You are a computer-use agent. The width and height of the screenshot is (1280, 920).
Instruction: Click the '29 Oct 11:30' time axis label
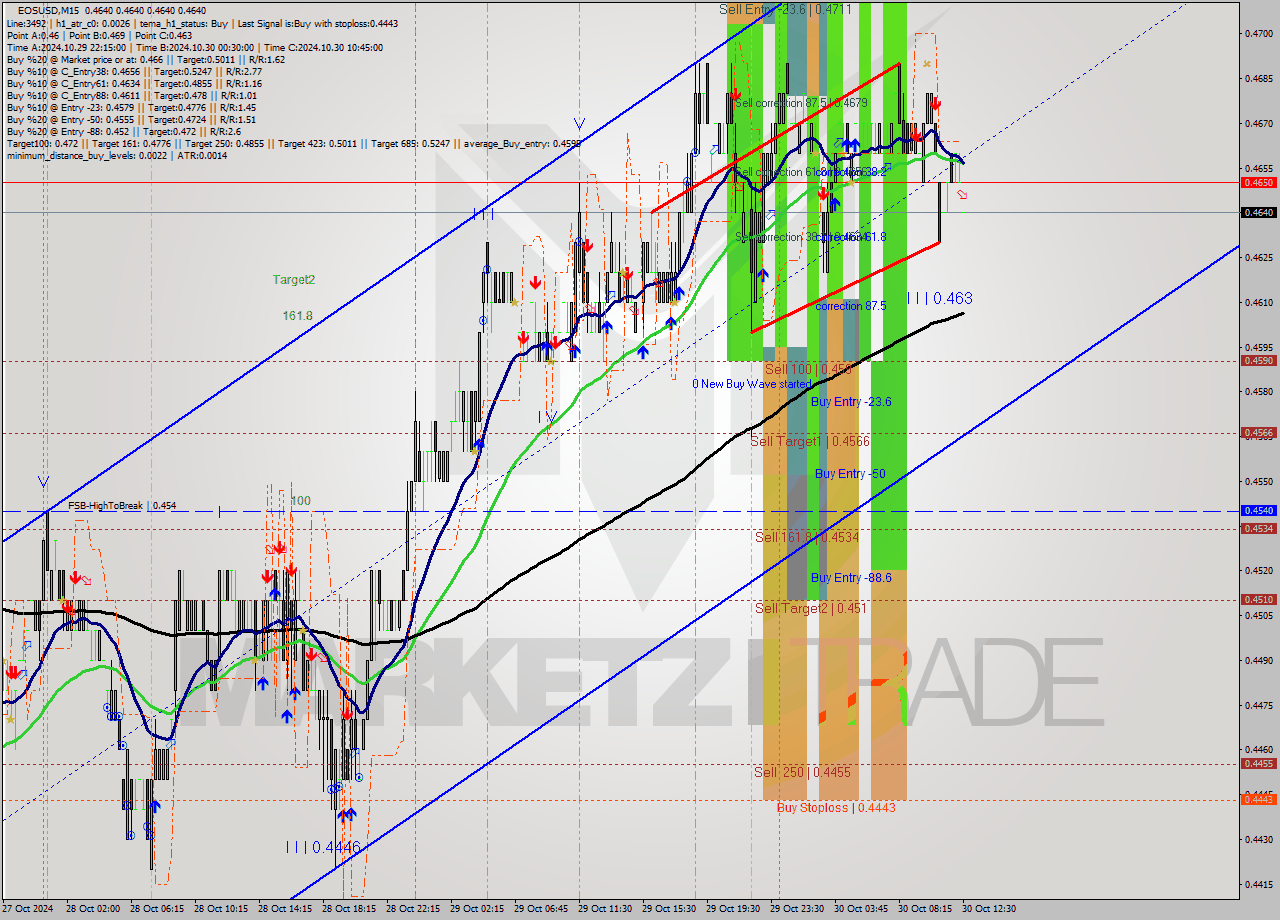point(605,909)
